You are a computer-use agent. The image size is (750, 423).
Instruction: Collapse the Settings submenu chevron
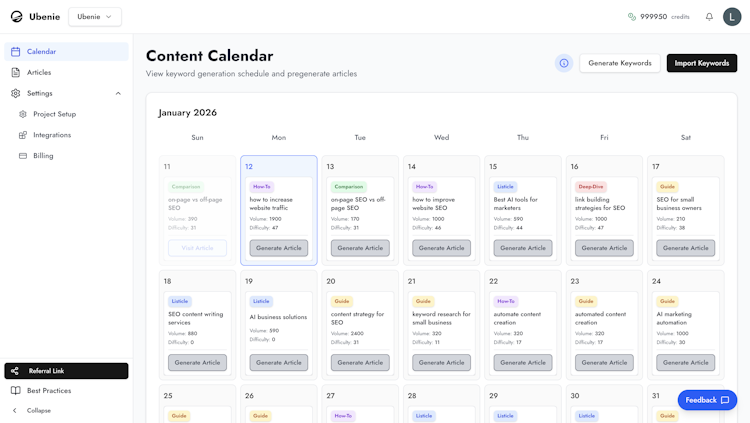pyautogui.click(x=118, y=93)
